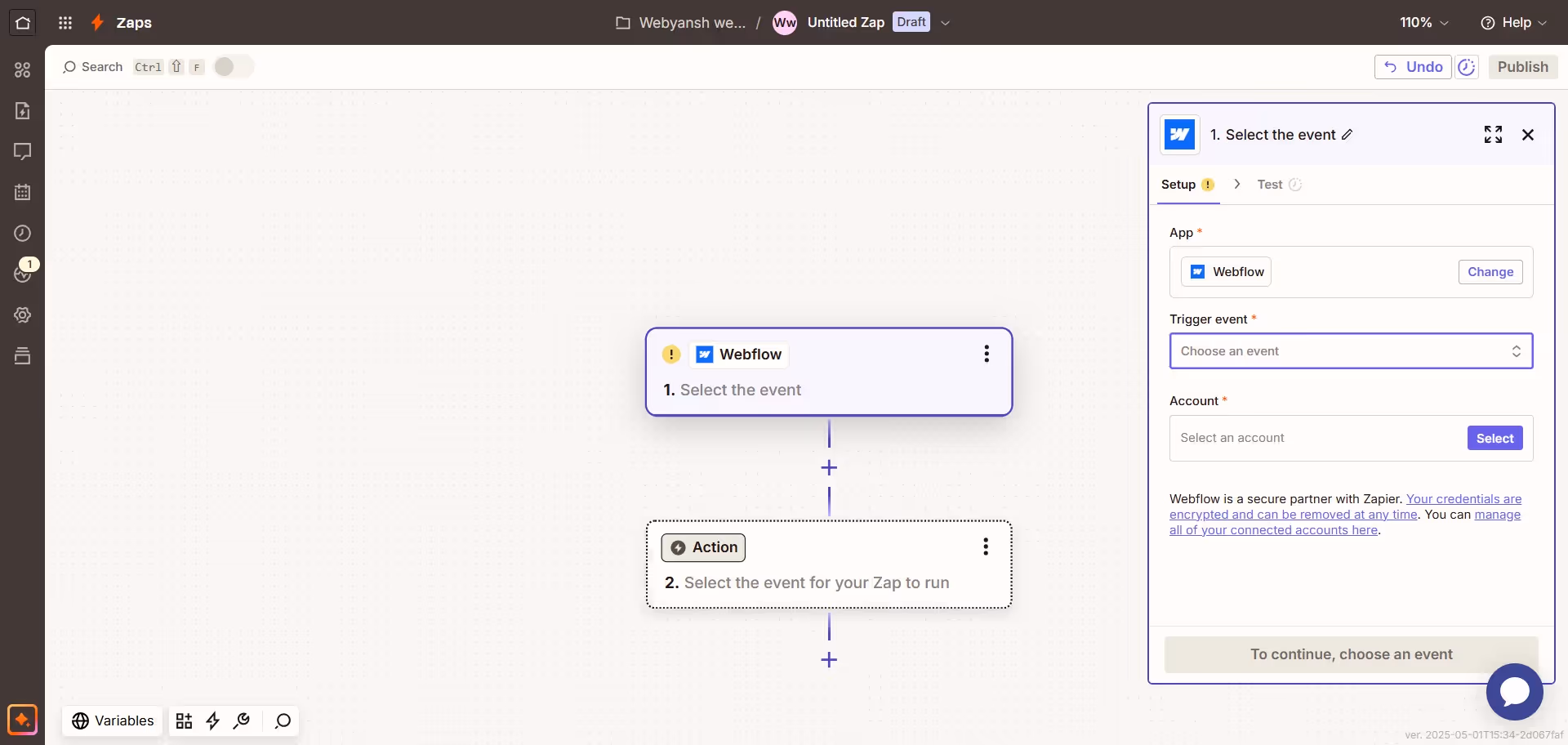The image size is (1568, 745).
Task: Open the 110% zoom level dropdown
Action: tap(1424, 23)
